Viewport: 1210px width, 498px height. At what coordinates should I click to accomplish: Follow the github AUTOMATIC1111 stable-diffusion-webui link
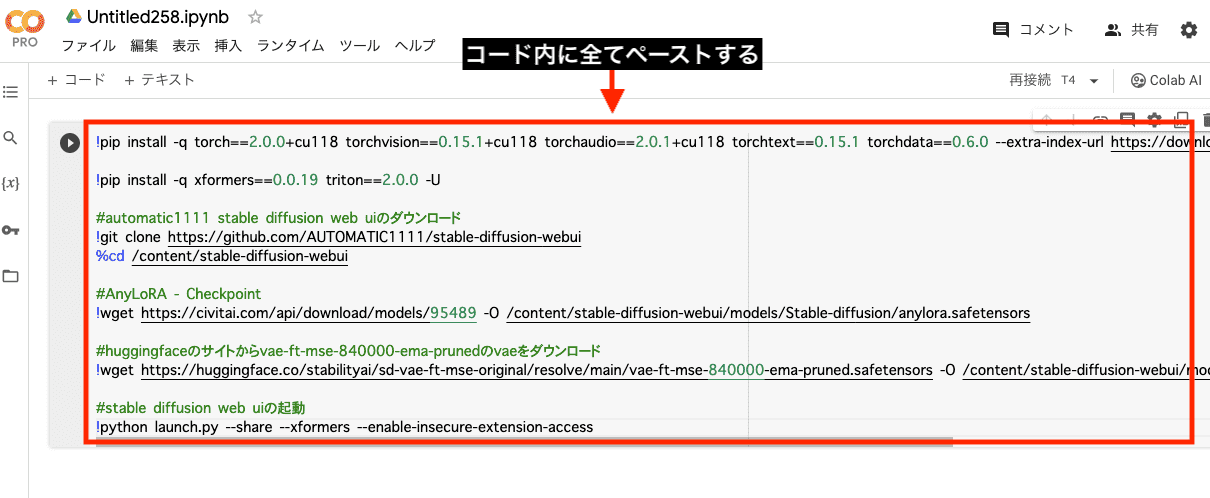[374, 238]
